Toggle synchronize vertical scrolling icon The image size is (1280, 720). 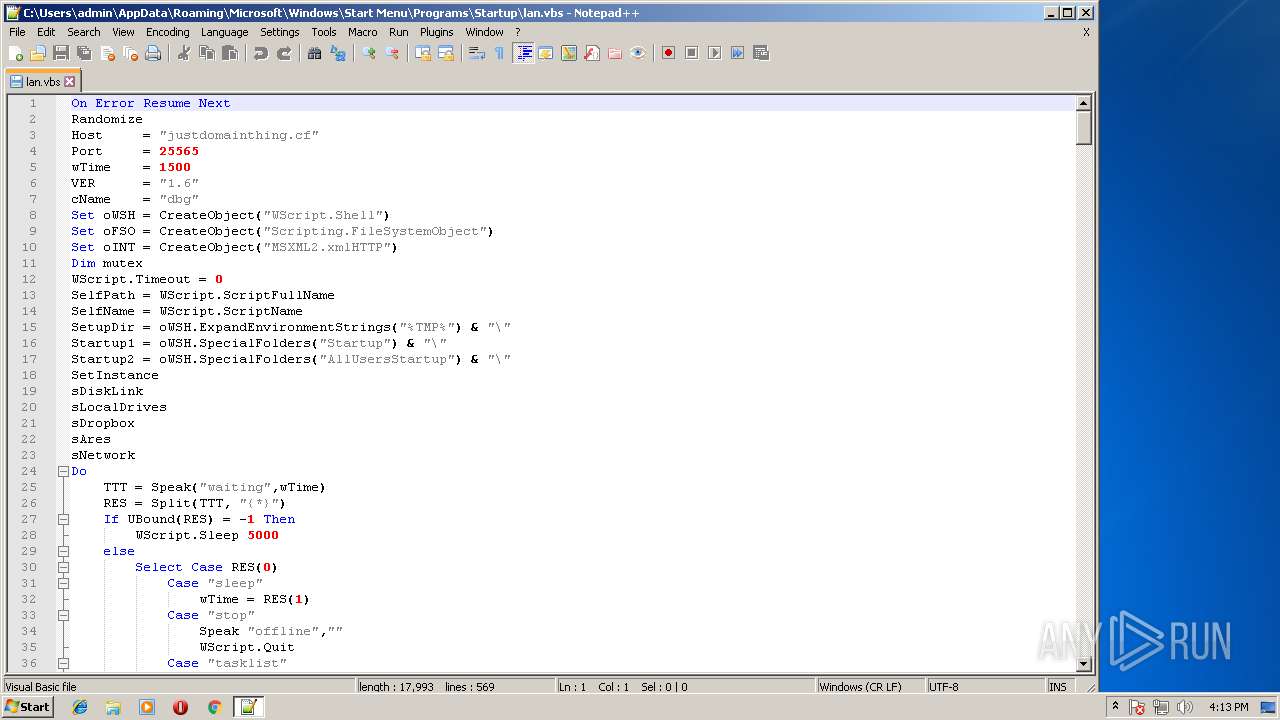423,53
